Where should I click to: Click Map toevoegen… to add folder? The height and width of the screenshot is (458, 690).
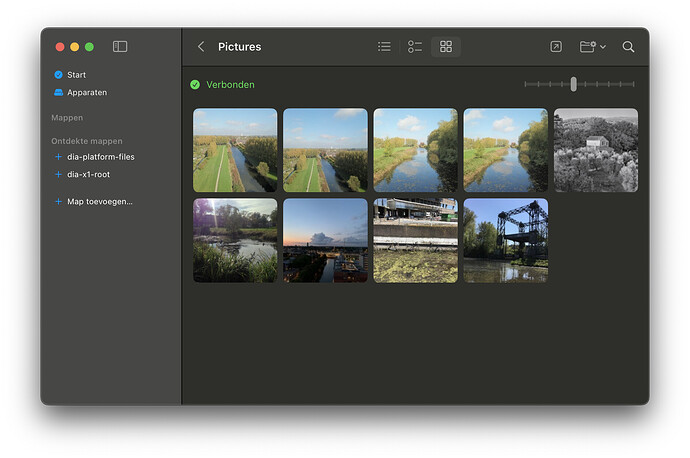point(98,202)
